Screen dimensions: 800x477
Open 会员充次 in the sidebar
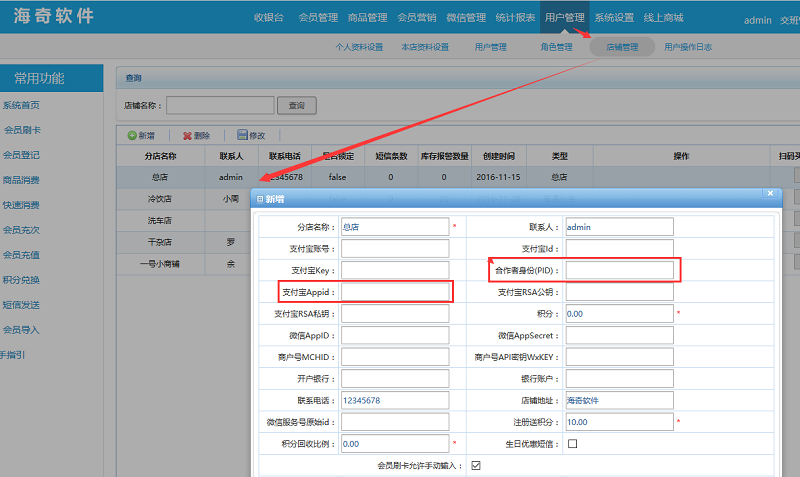[x=21, y=230]
